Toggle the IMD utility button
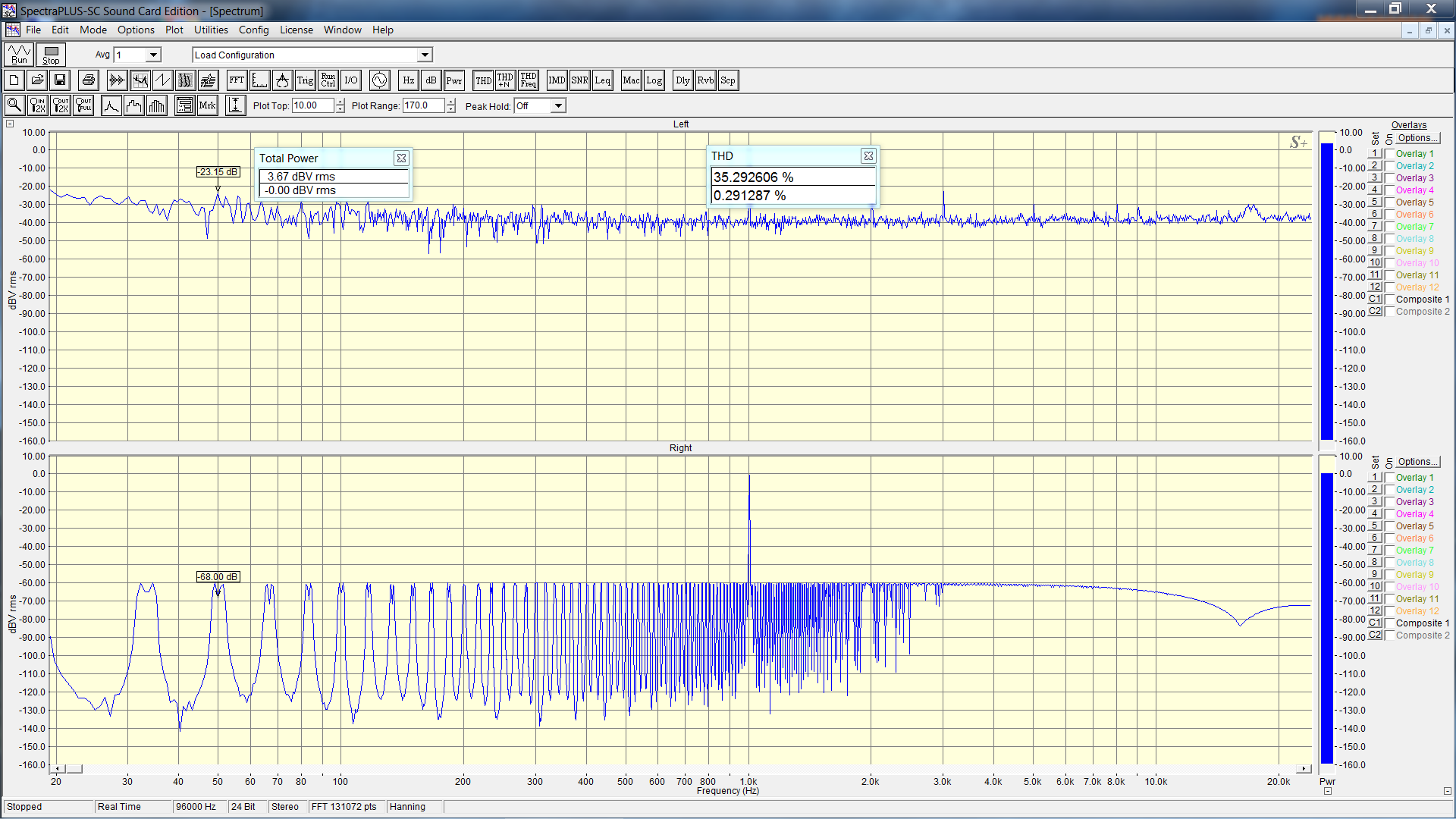This screenshot has height=819, width=1456. [x=557, y=80]
